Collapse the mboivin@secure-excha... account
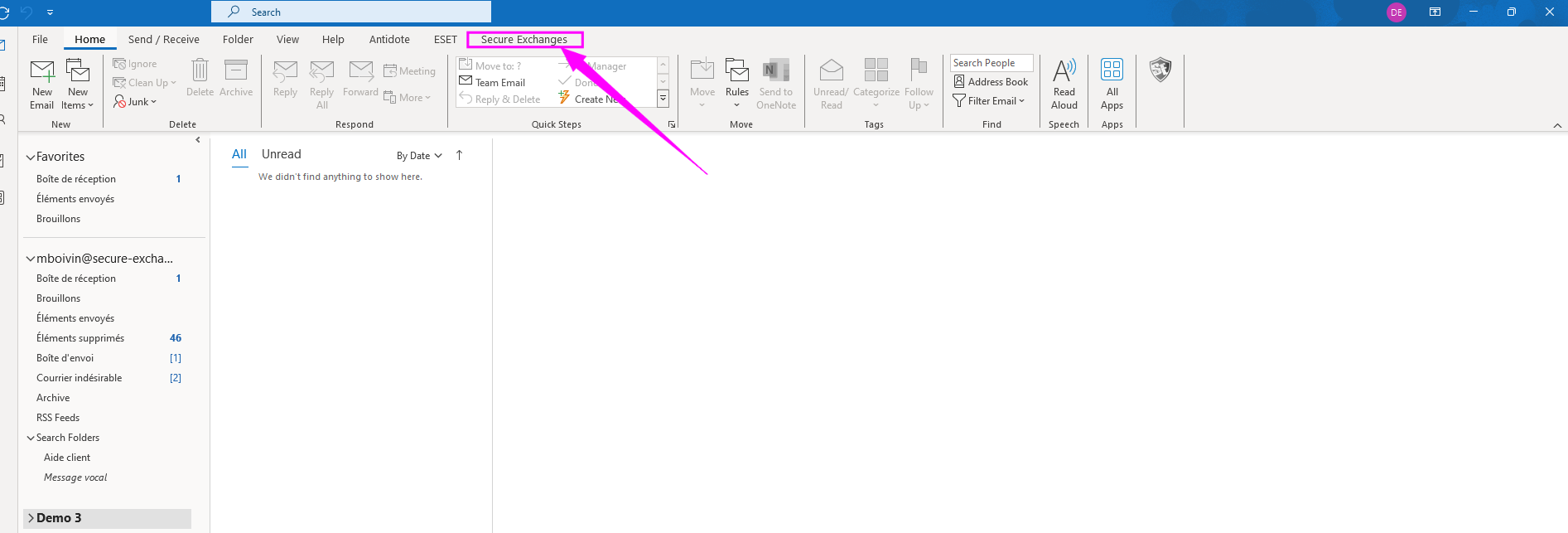The height and width of the screenshot is (533, 1568). pos(31,259)
